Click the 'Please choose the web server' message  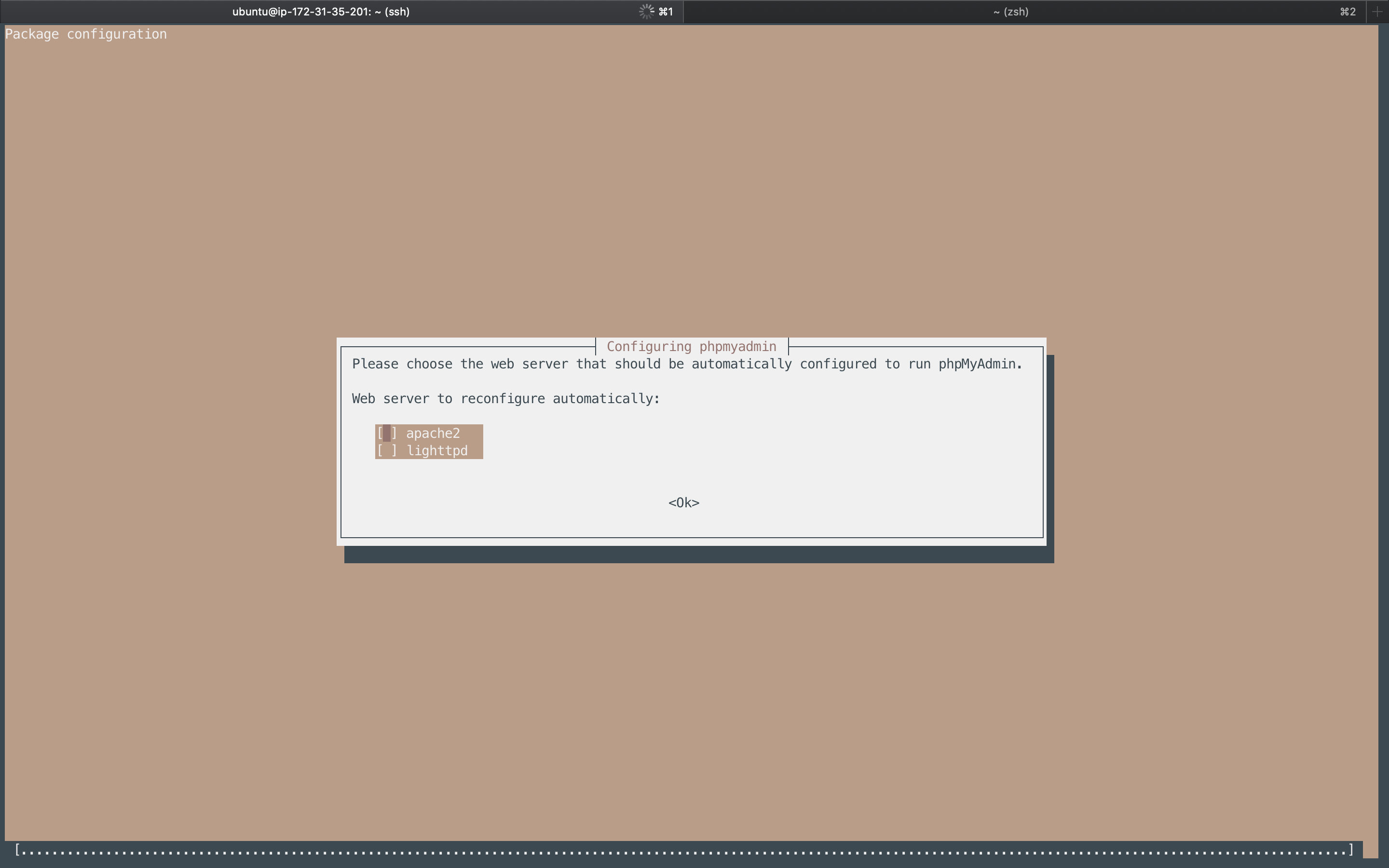coord(687,364)
